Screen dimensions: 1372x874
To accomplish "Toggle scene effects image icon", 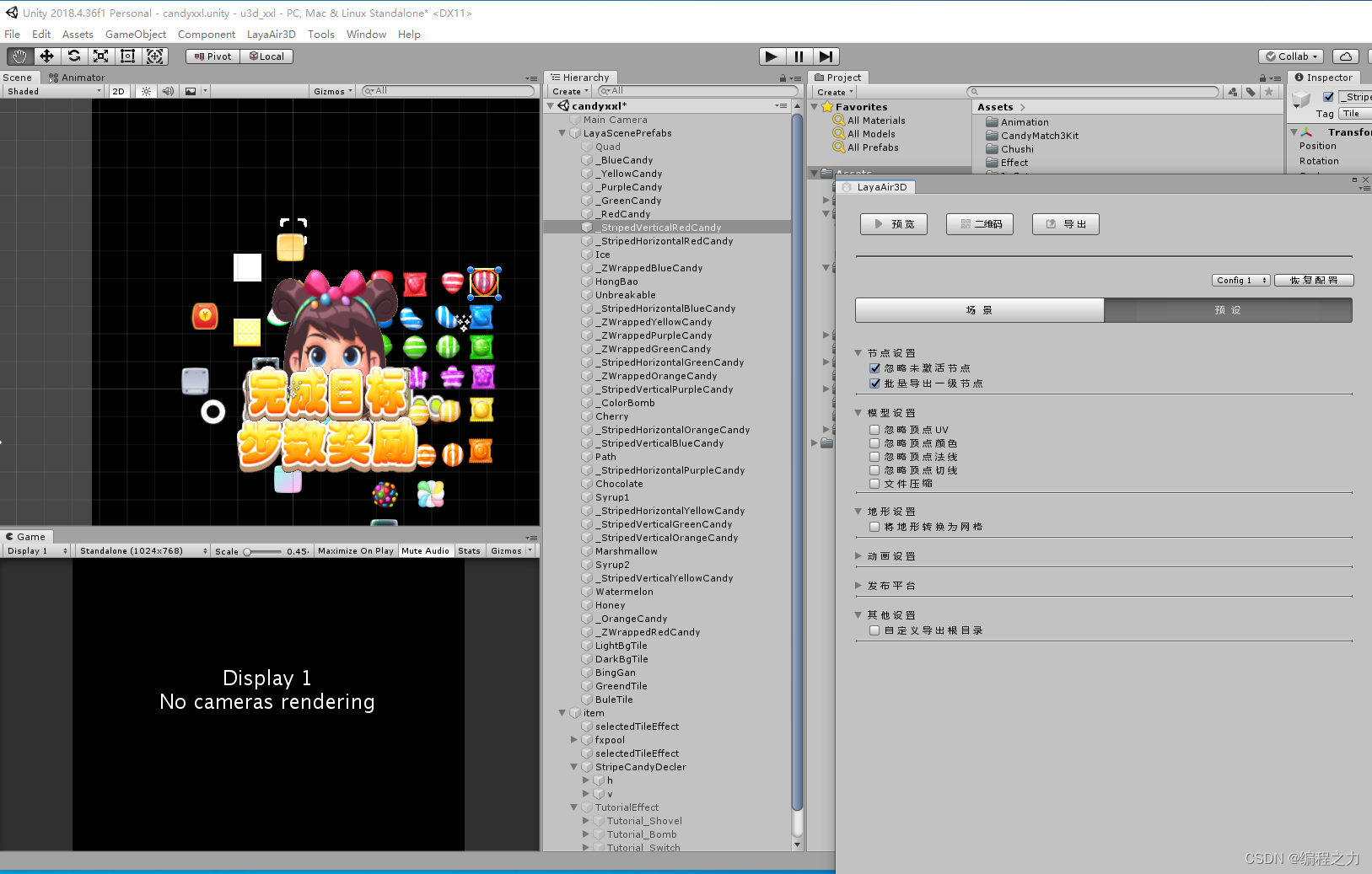I will point(191,91).
